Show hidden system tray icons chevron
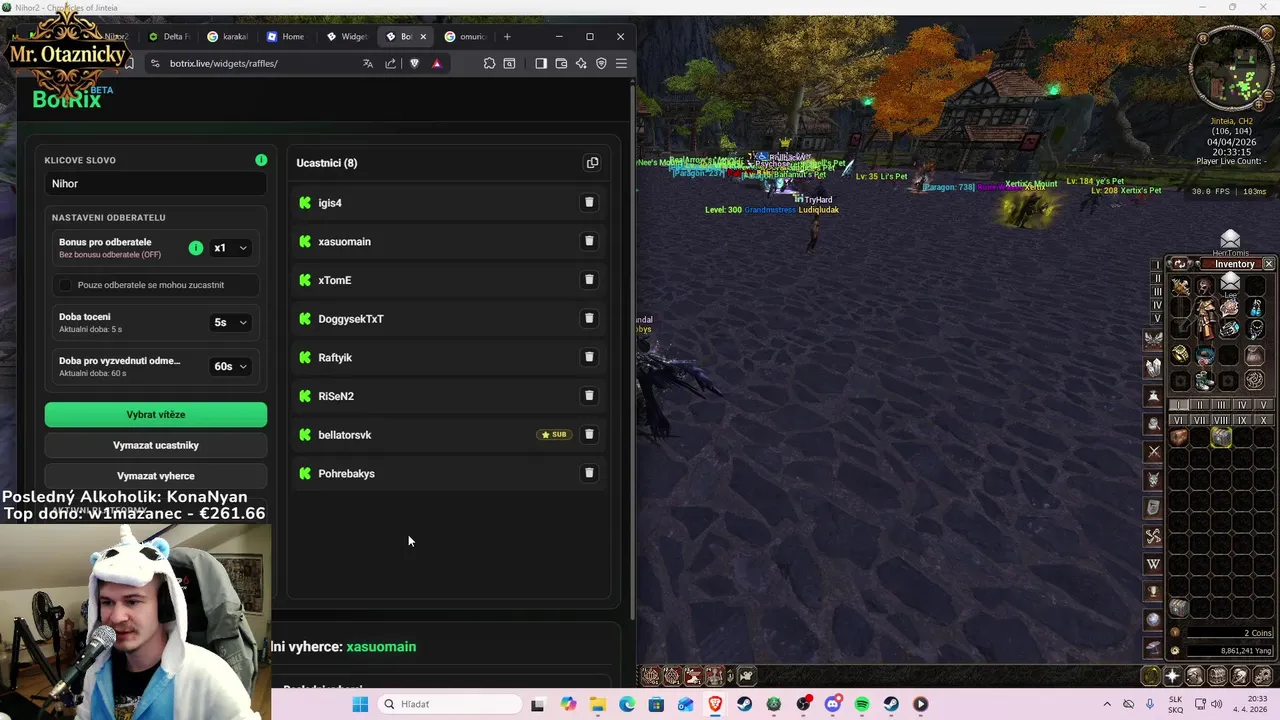The image size is (1280, 720). (1107, 704)
